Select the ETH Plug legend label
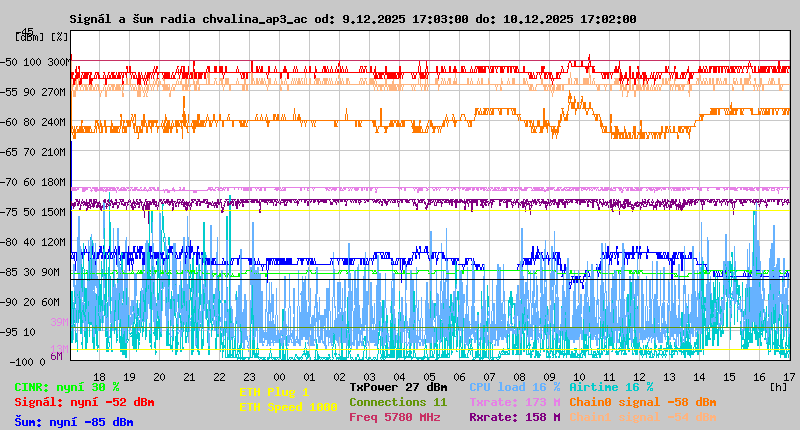This screenshot has width=800, height=430. click(x=274, y=392)
